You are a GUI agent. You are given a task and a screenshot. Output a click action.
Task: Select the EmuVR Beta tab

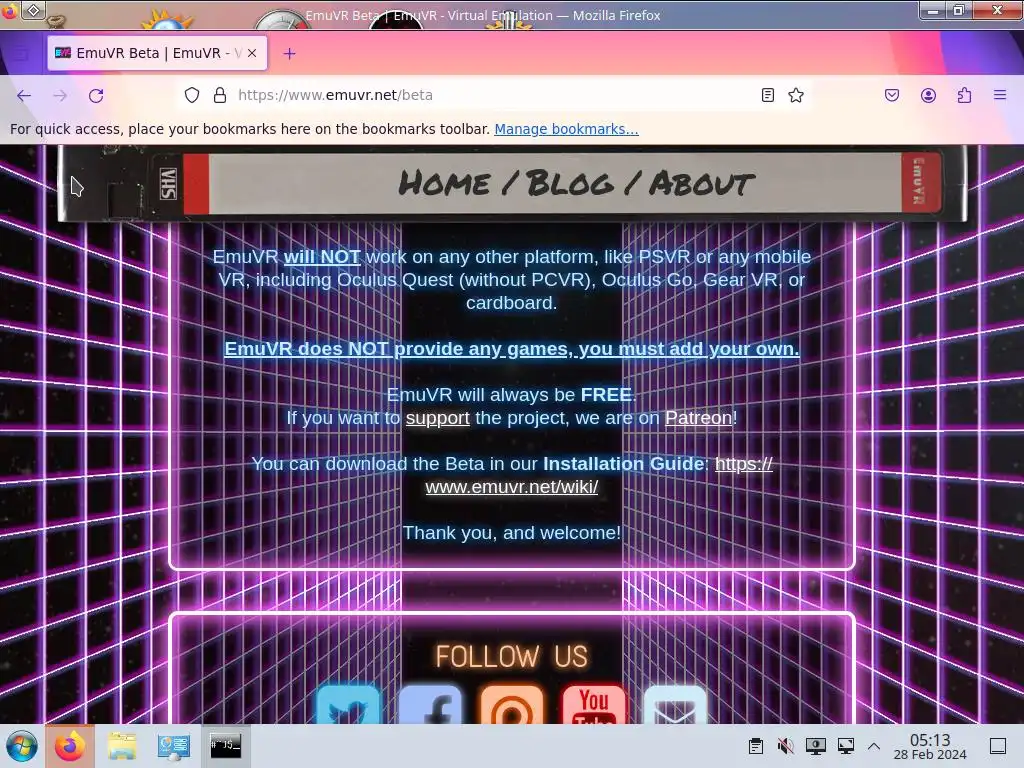(x=157, y=54)
